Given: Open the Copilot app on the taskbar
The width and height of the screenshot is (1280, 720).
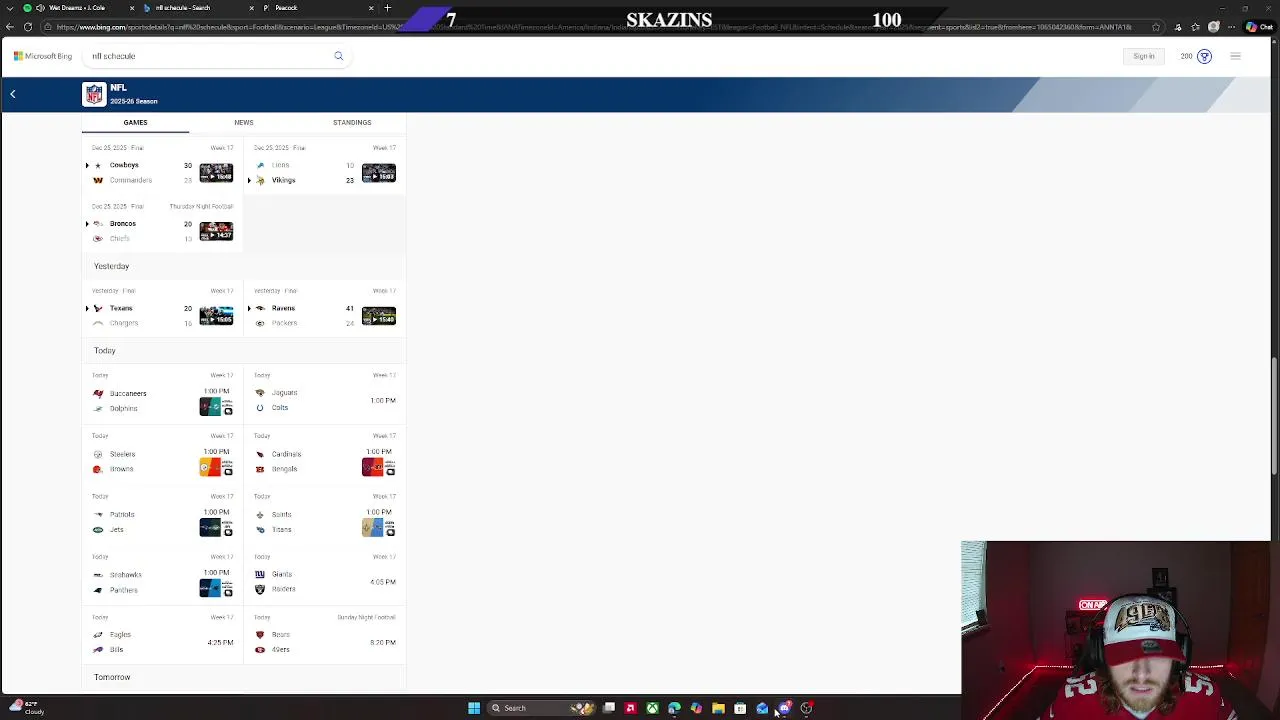Looking at the screenshot, I should click(696, 708).
